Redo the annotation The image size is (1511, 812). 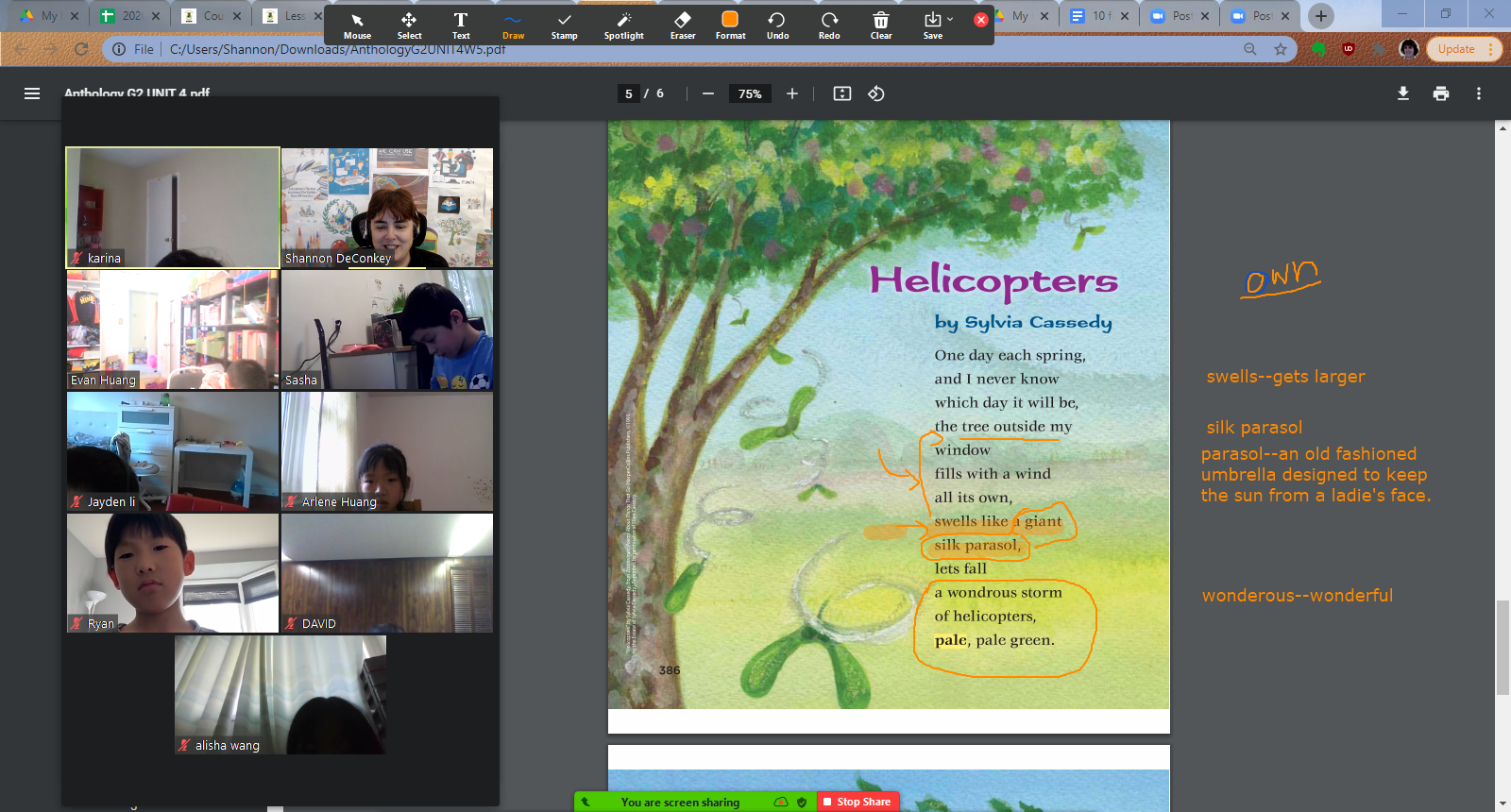829,25
